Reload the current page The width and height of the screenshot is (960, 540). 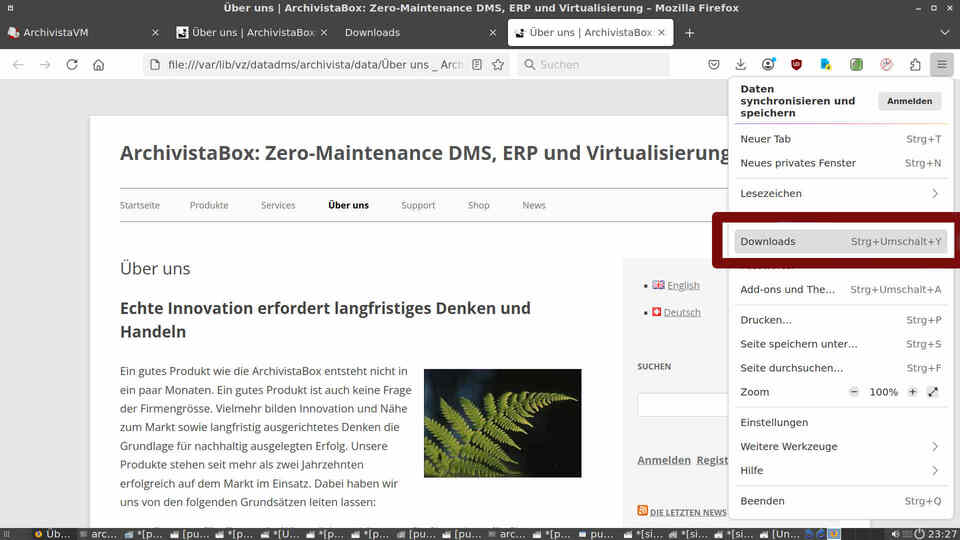coord(72,64)
